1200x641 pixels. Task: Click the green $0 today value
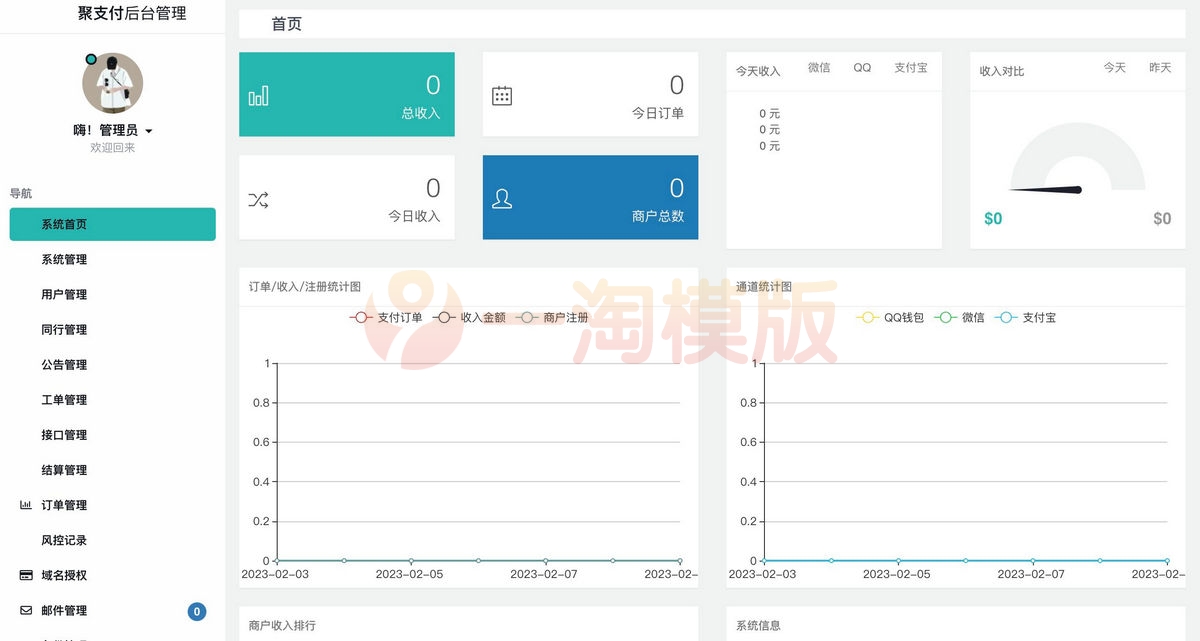tap(993, 219)
